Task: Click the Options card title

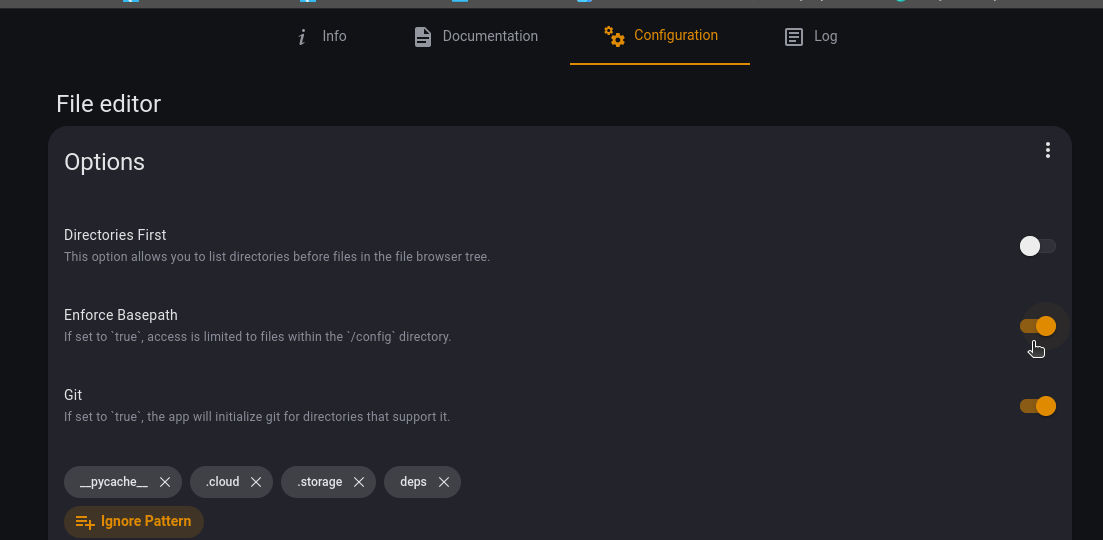Action: point(104,162)
